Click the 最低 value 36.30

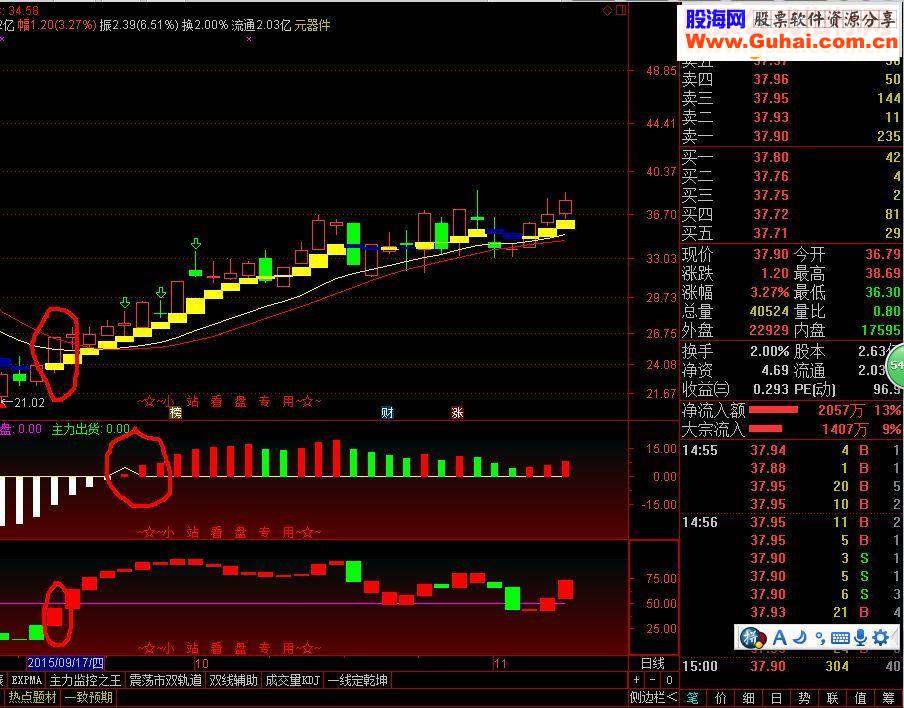point(883,292)
